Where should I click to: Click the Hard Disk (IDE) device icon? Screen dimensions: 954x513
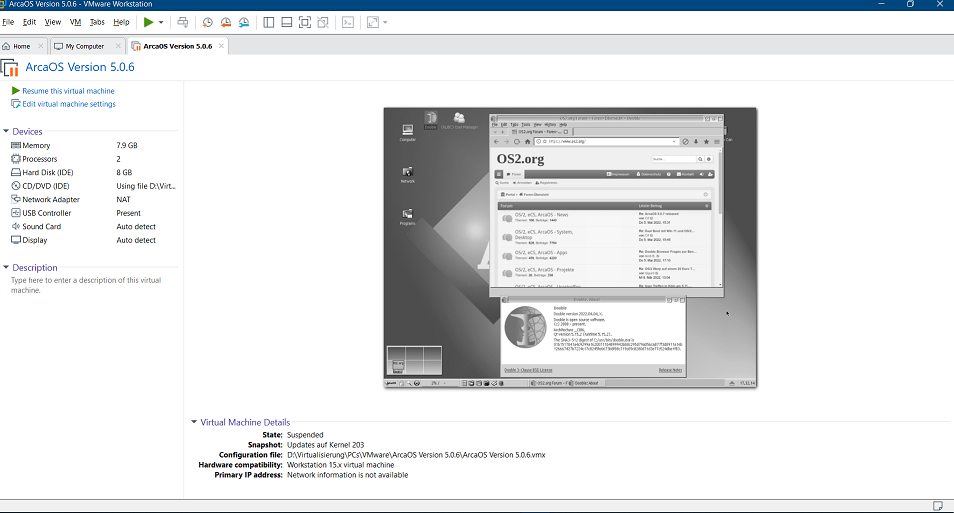click(x=16, y=172)
